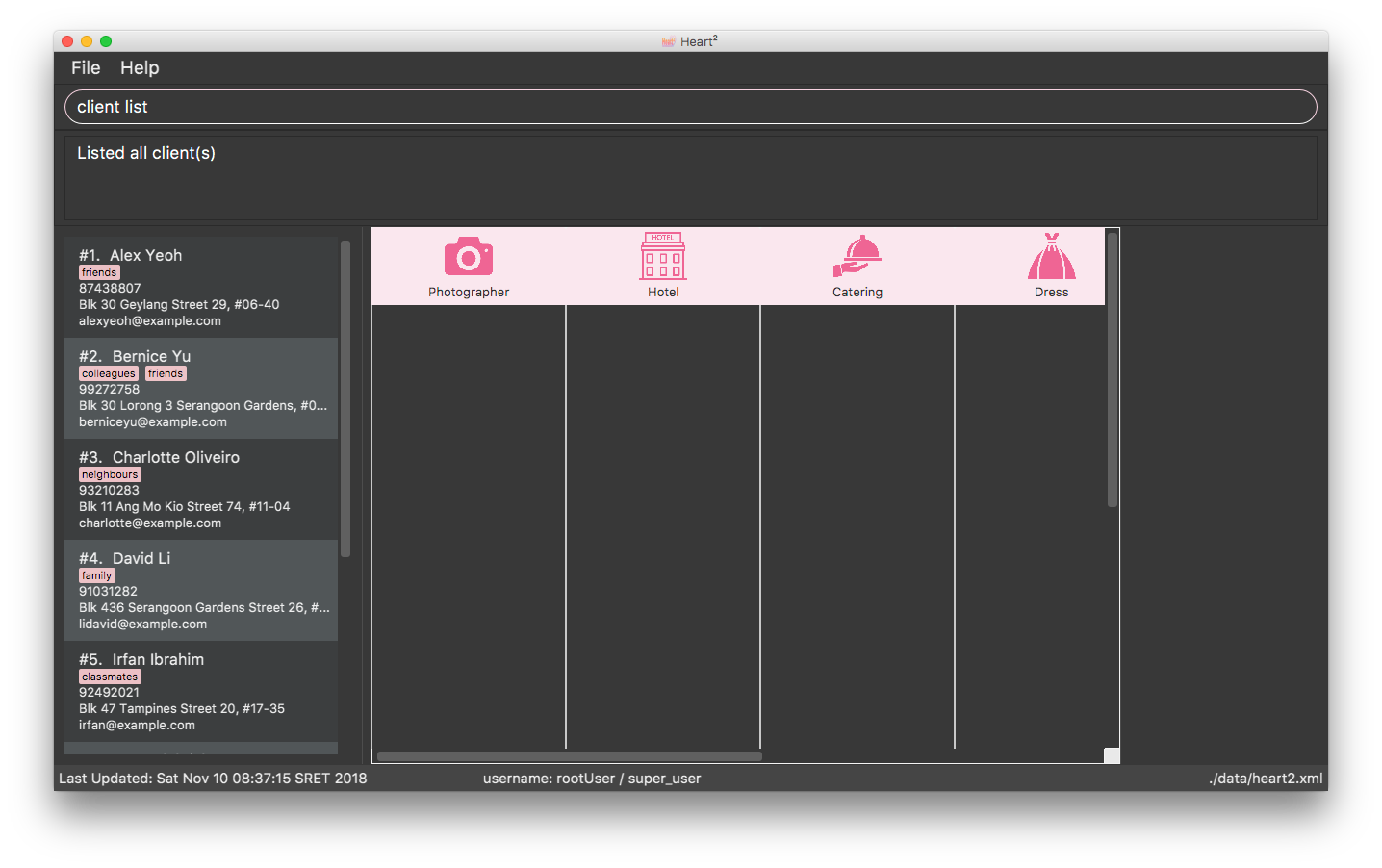Screen dimensions: 1382x868
Task: Click the phone number 93210283
Action: pyautogui.click(x=109, y=490)
